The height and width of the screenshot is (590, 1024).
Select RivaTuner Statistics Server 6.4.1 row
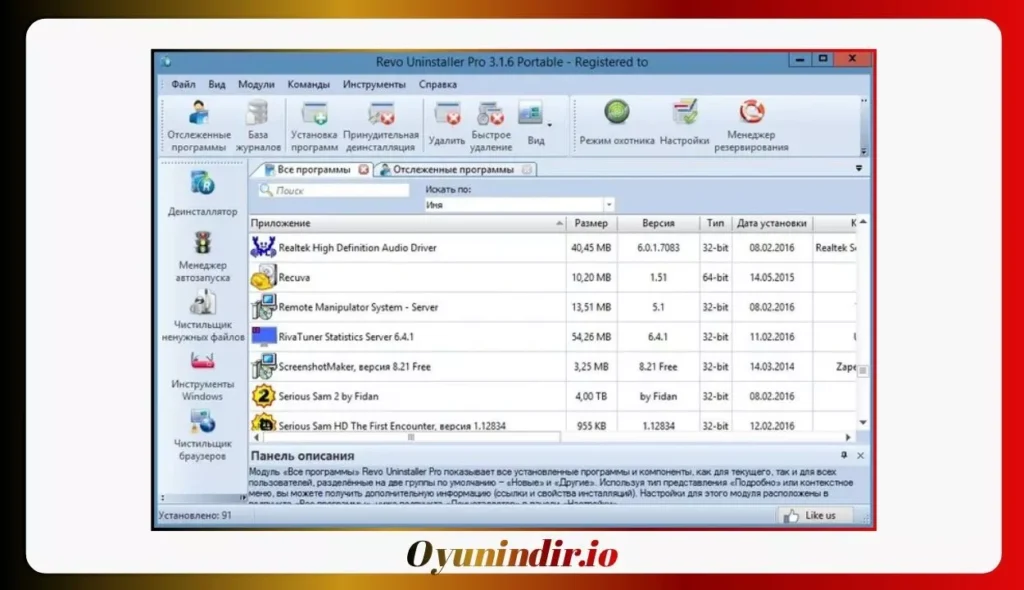click(x=552, y=336)
